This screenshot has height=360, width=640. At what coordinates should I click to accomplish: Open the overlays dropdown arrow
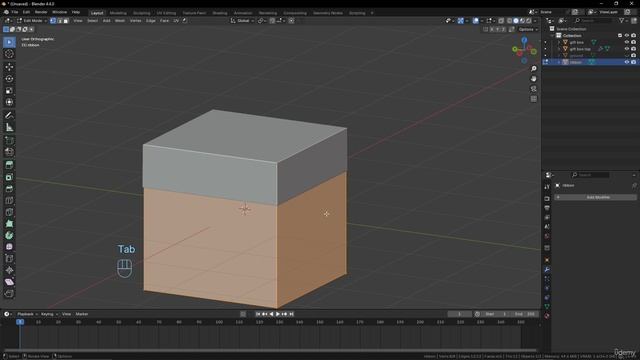point(482,20)
